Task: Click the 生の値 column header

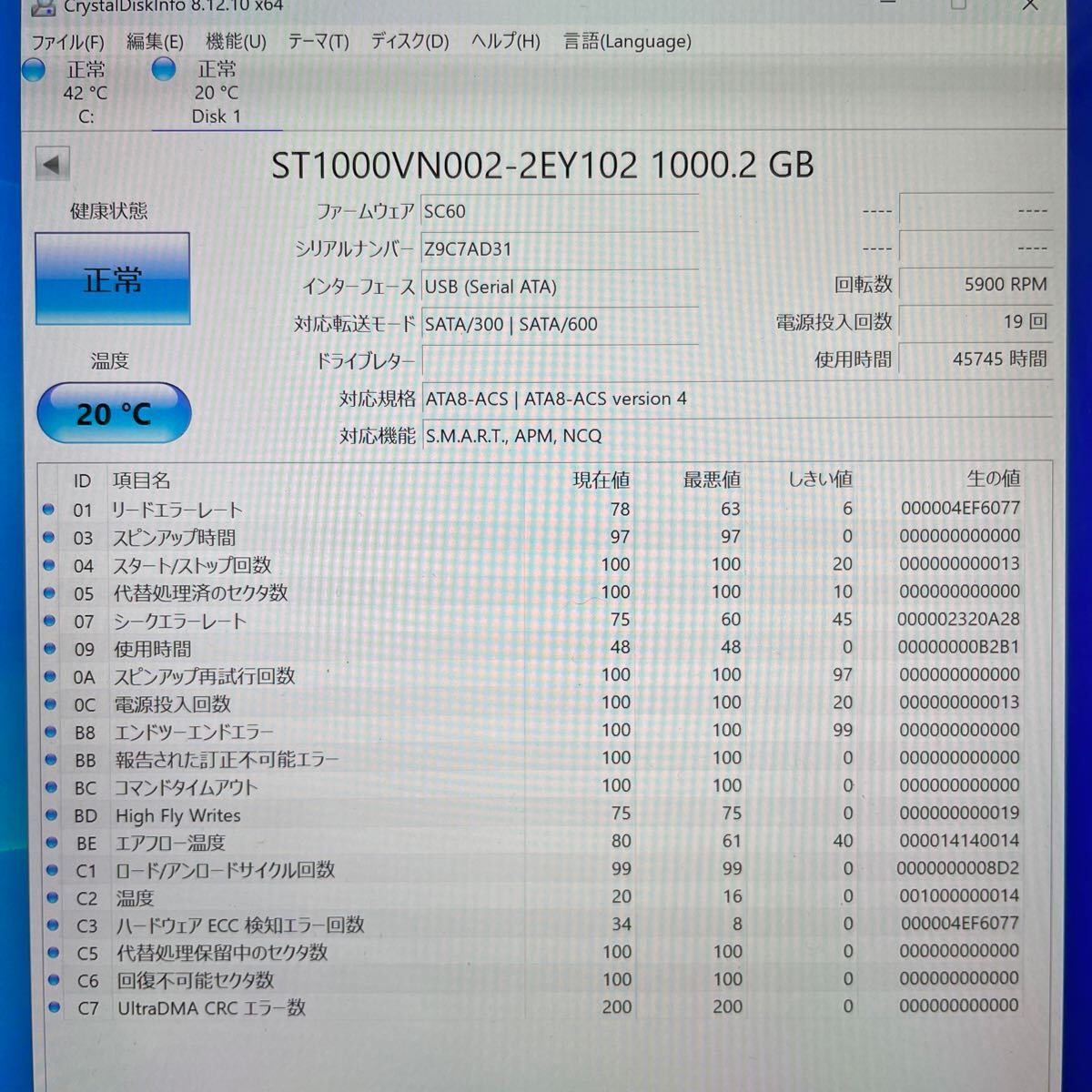Action: tap(993, 478)
